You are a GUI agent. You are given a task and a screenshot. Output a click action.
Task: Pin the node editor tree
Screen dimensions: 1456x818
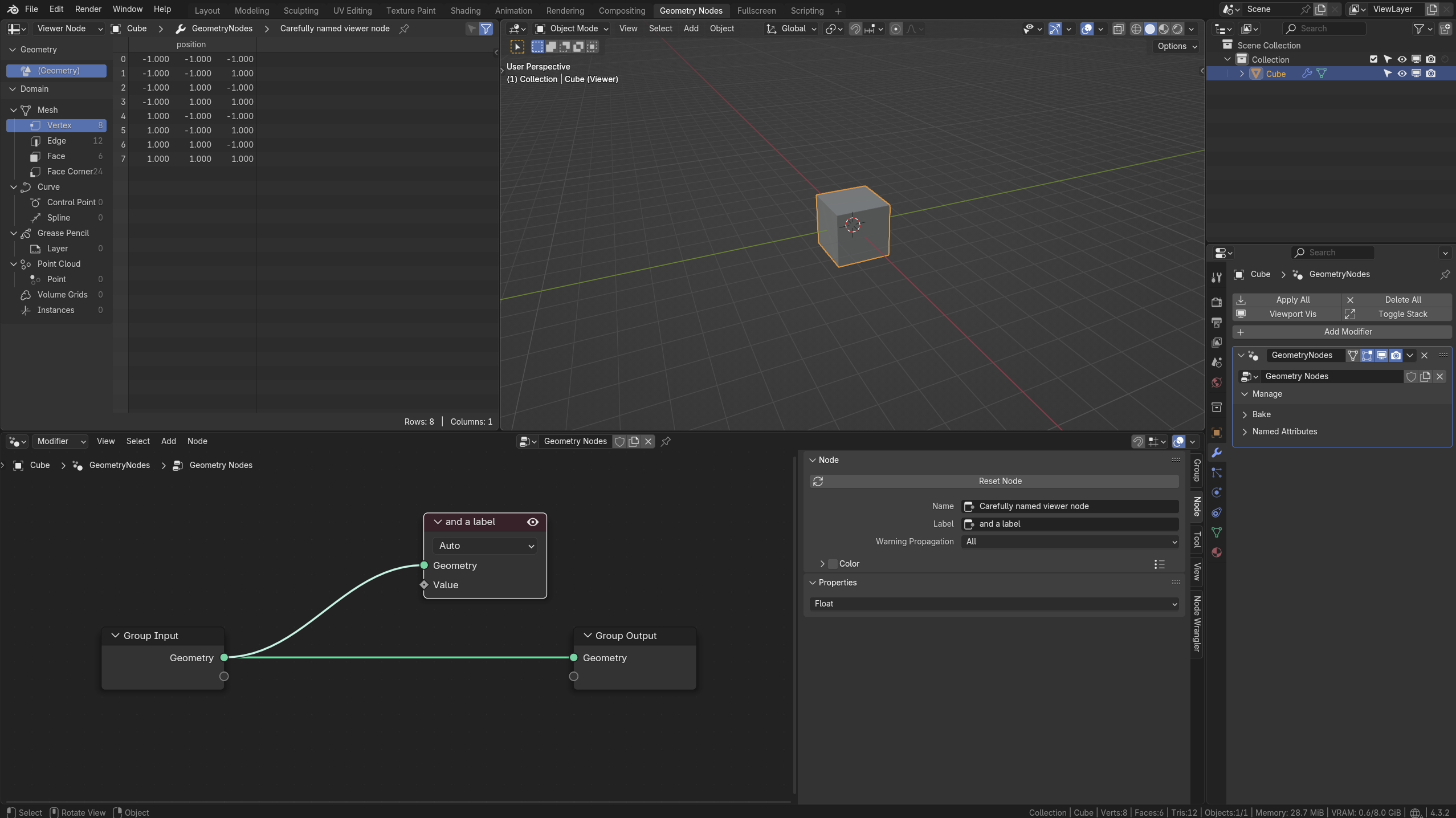(666, 441)
